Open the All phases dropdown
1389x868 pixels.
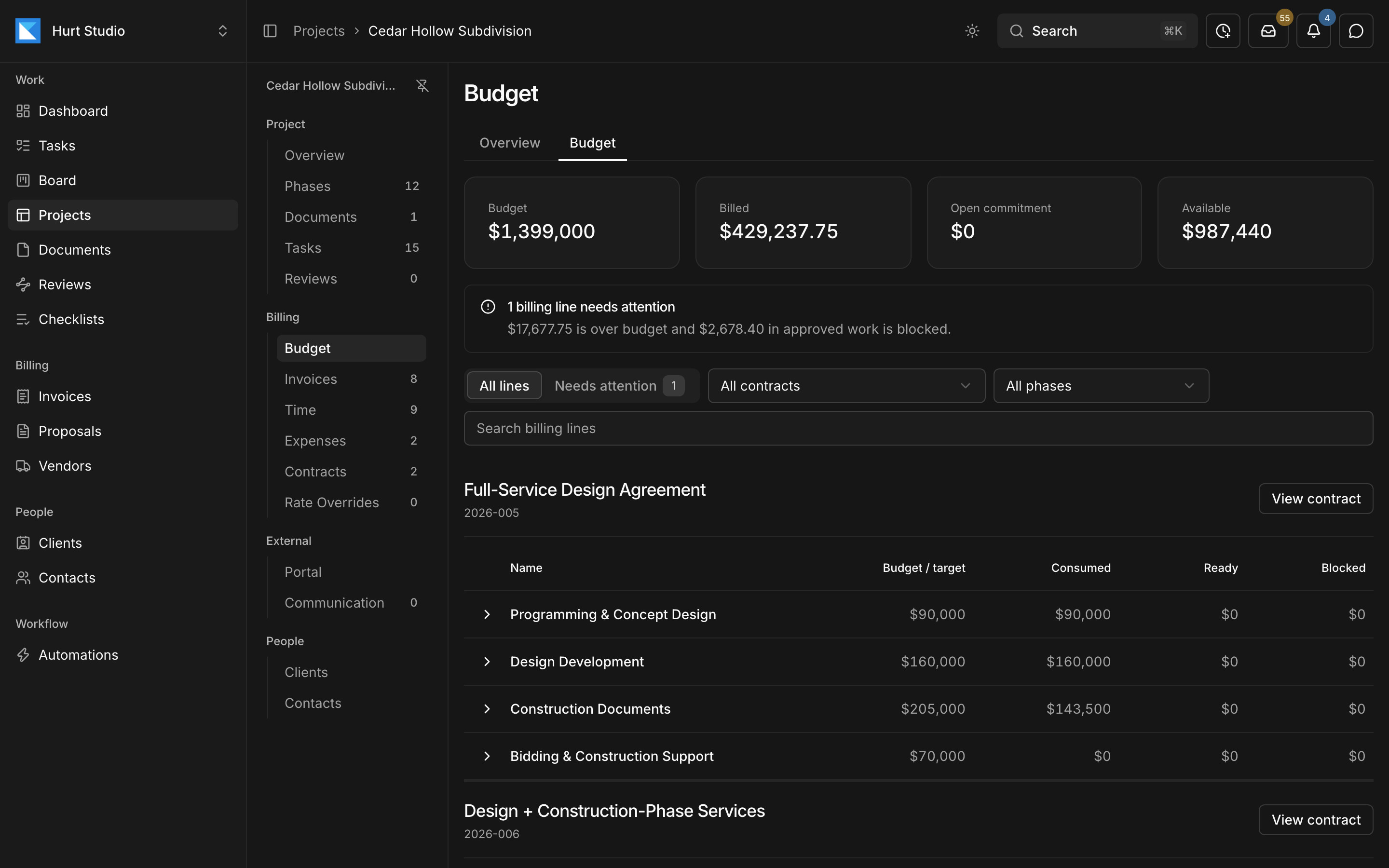click(x=1101, y=386)
